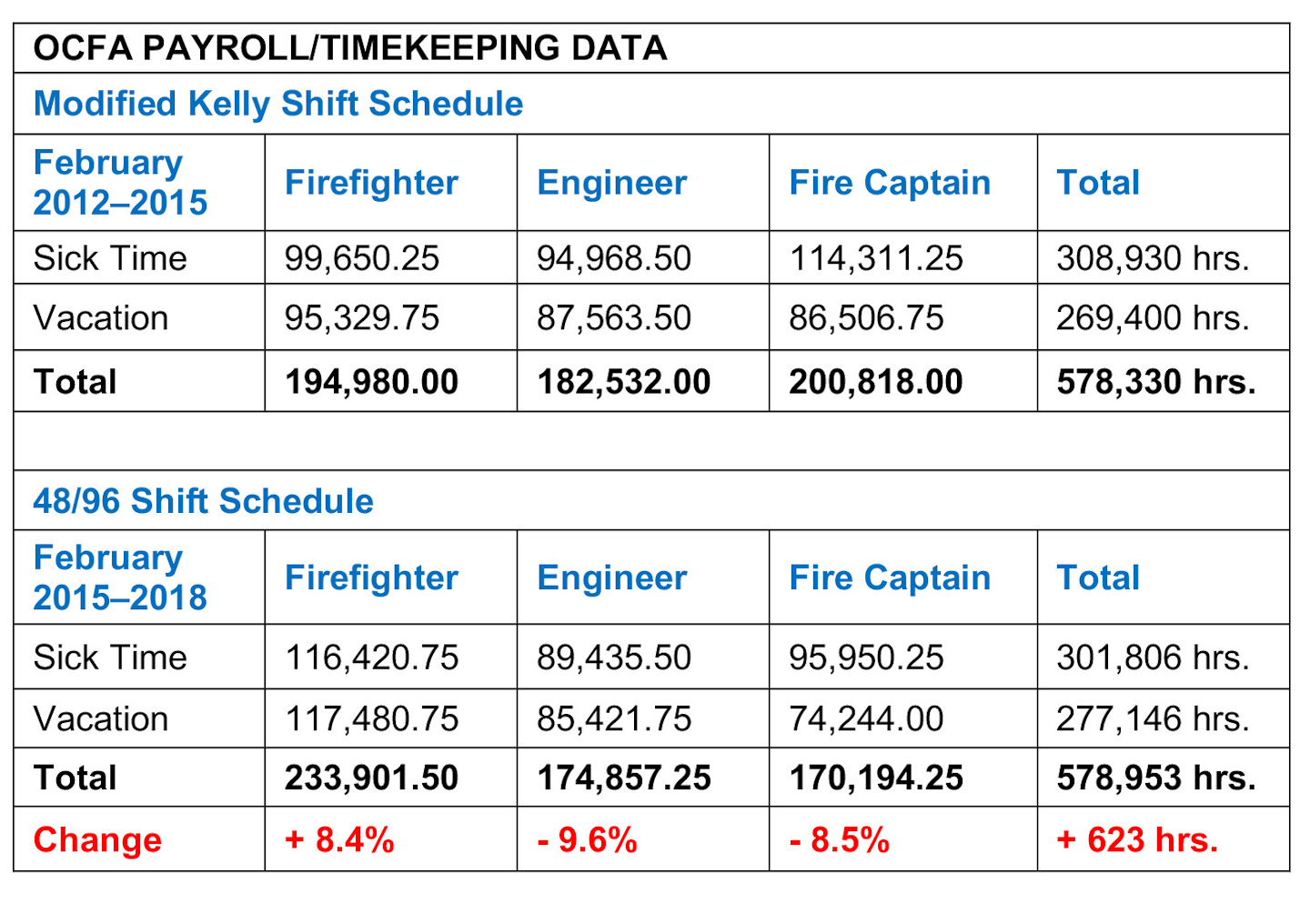Select the 578,953 hrs. total cell
1310x924 pixels.
click(1156, 778)
